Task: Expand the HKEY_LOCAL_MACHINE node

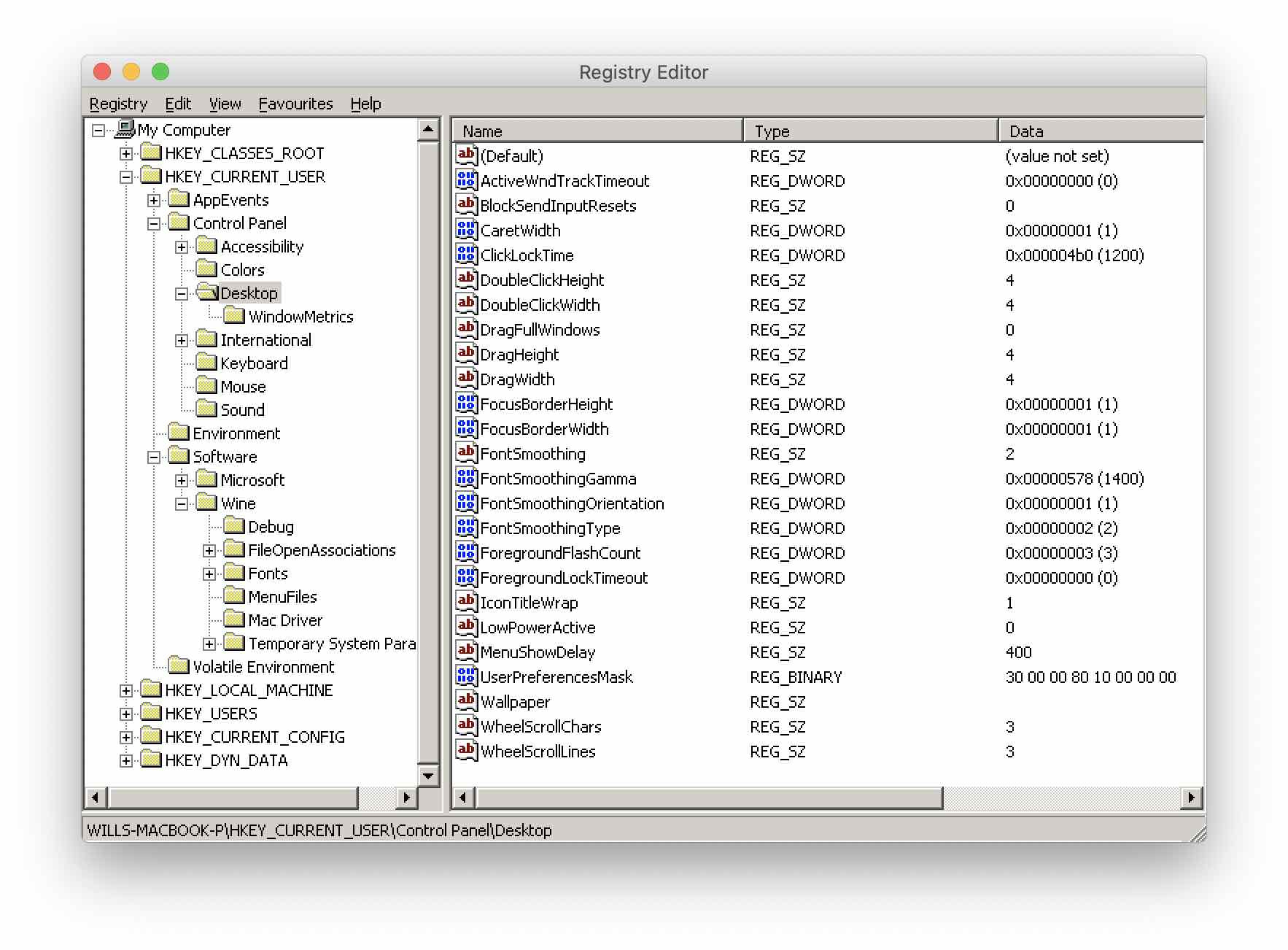Action: pyautogui.click(x=126, y=690)
